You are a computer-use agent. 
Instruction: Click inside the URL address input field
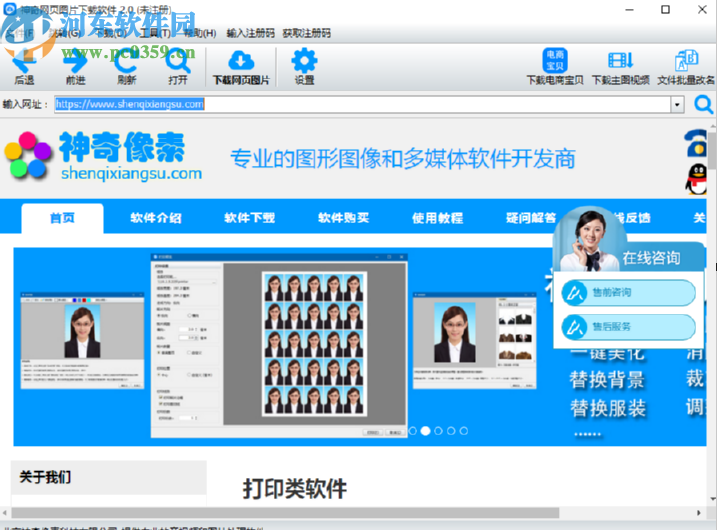pos(363,104)
